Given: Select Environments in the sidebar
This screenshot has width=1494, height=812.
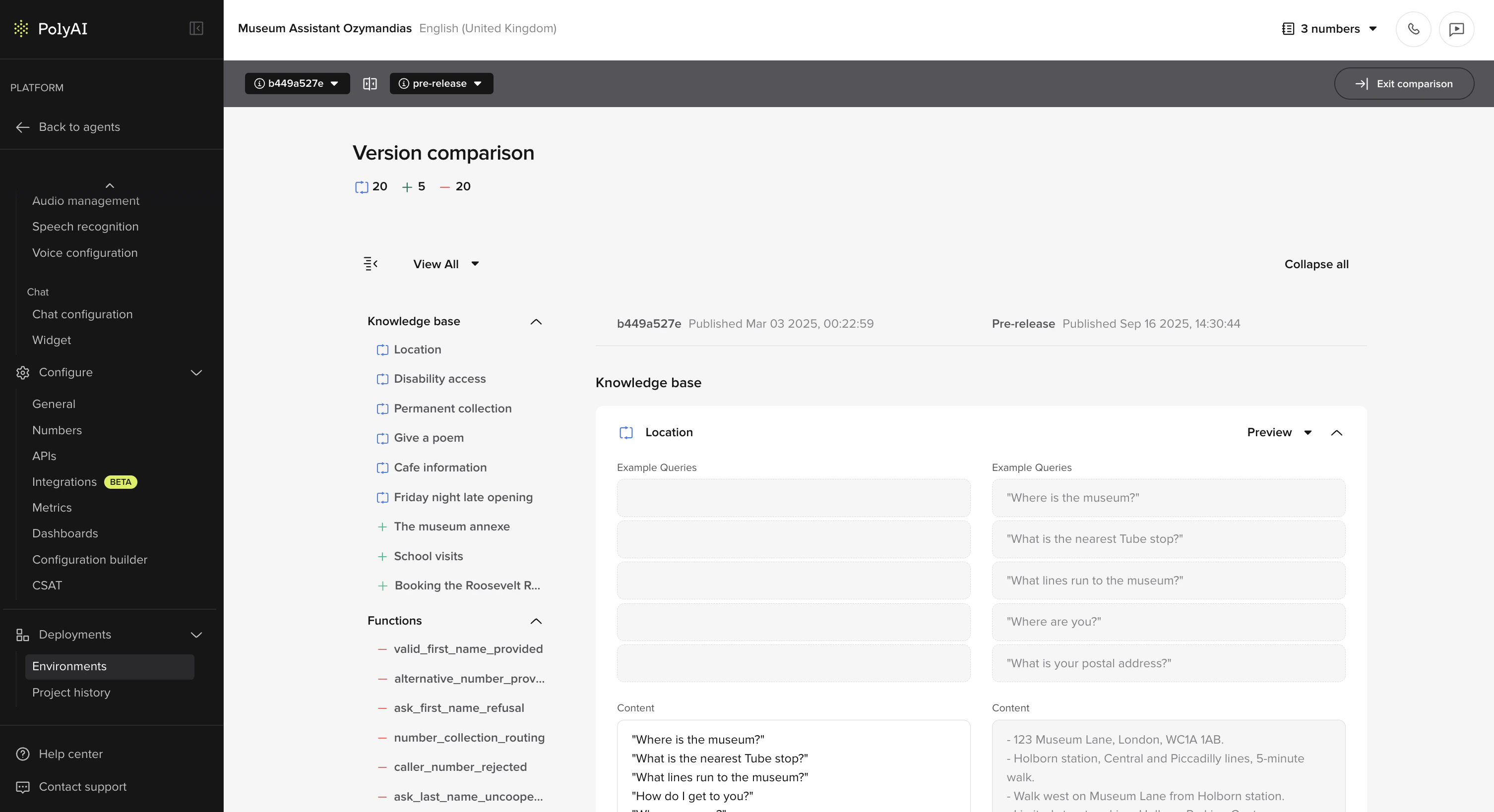Looking at the screenshot, I should (69, 667).
